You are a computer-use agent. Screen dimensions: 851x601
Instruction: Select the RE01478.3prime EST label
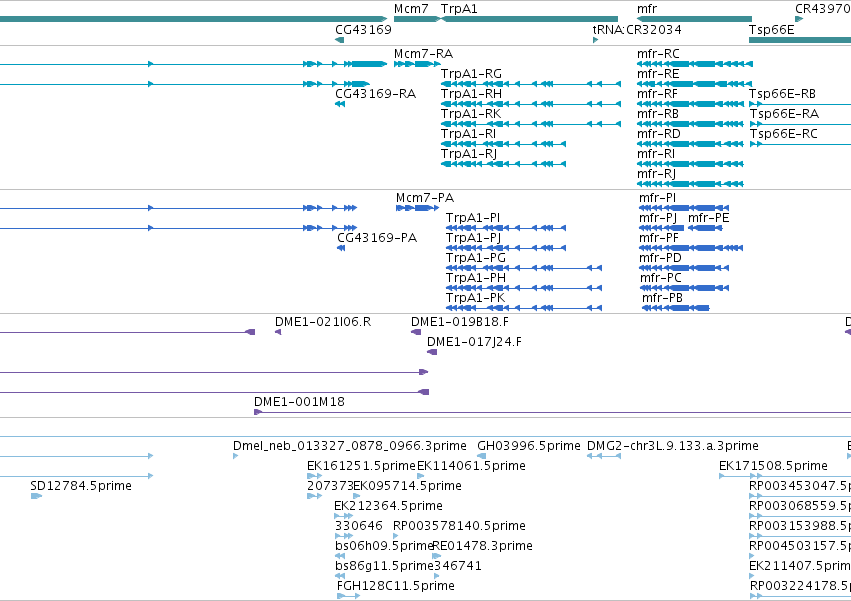click(482, 547)
